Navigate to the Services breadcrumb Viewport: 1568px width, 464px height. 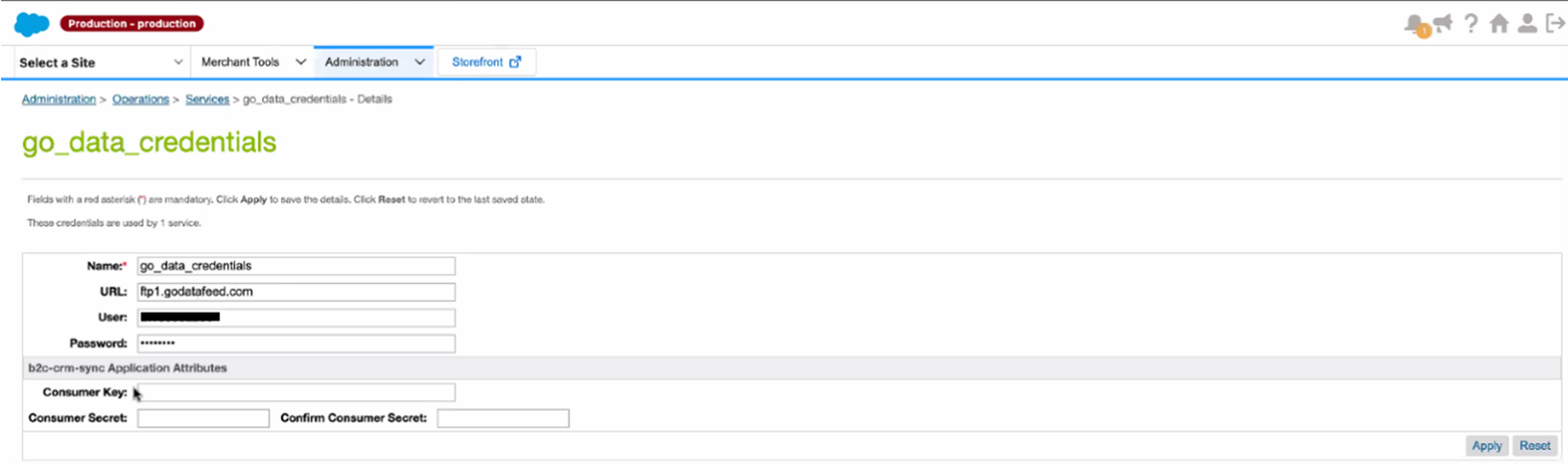click(207, 99)
